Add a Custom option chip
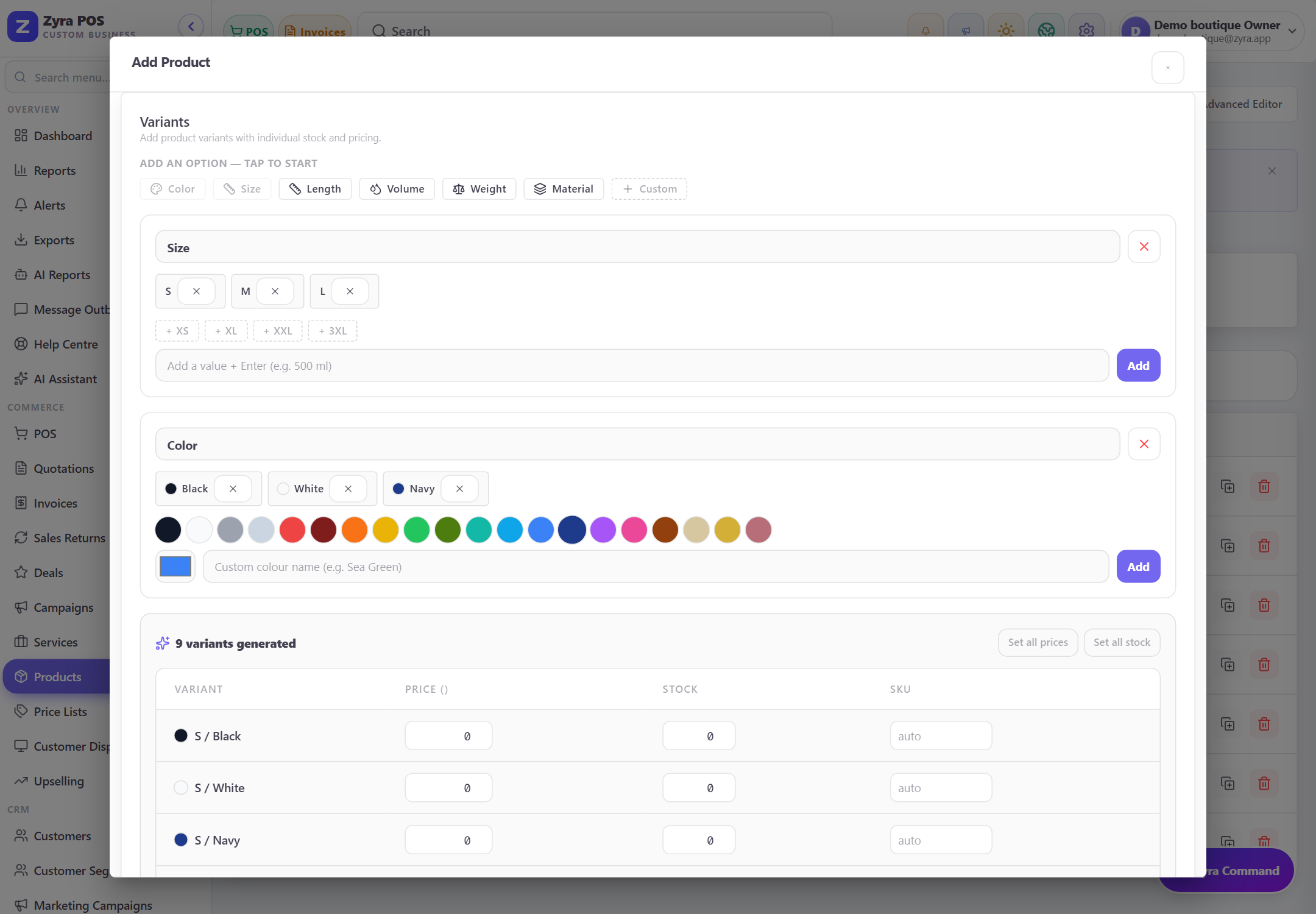This screenshot has width=1316, height=914. (649, 189)
